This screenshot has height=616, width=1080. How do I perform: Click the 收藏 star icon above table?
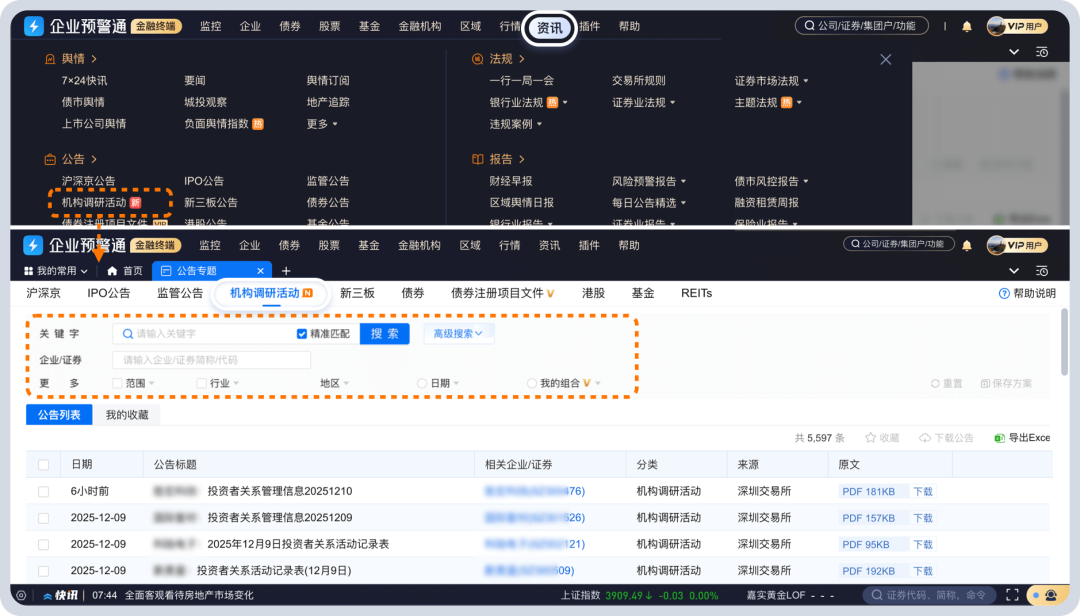click(x=870, y=438)
